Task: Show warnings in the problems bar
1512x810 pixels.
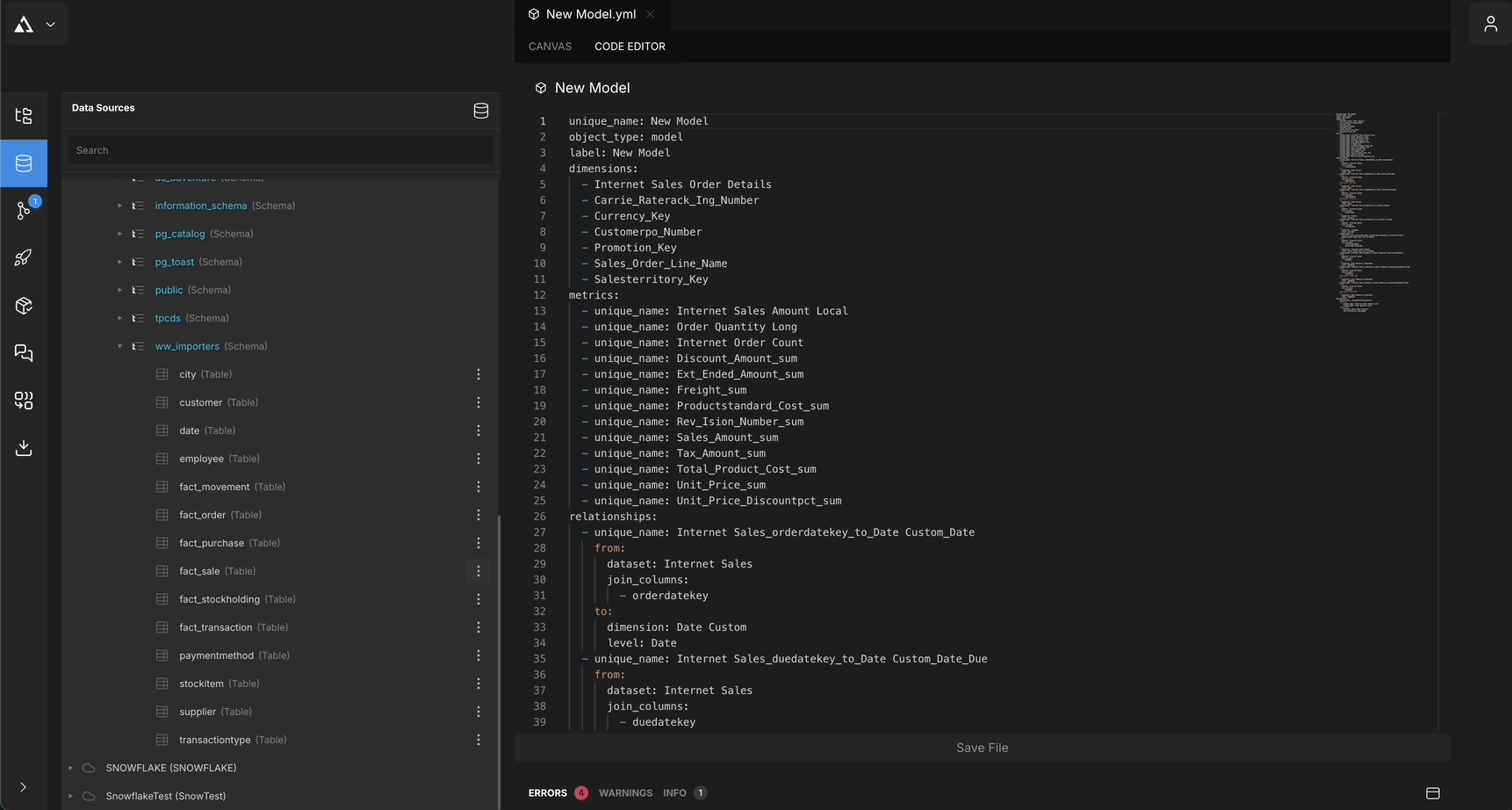Action: (x=625, y=792)
